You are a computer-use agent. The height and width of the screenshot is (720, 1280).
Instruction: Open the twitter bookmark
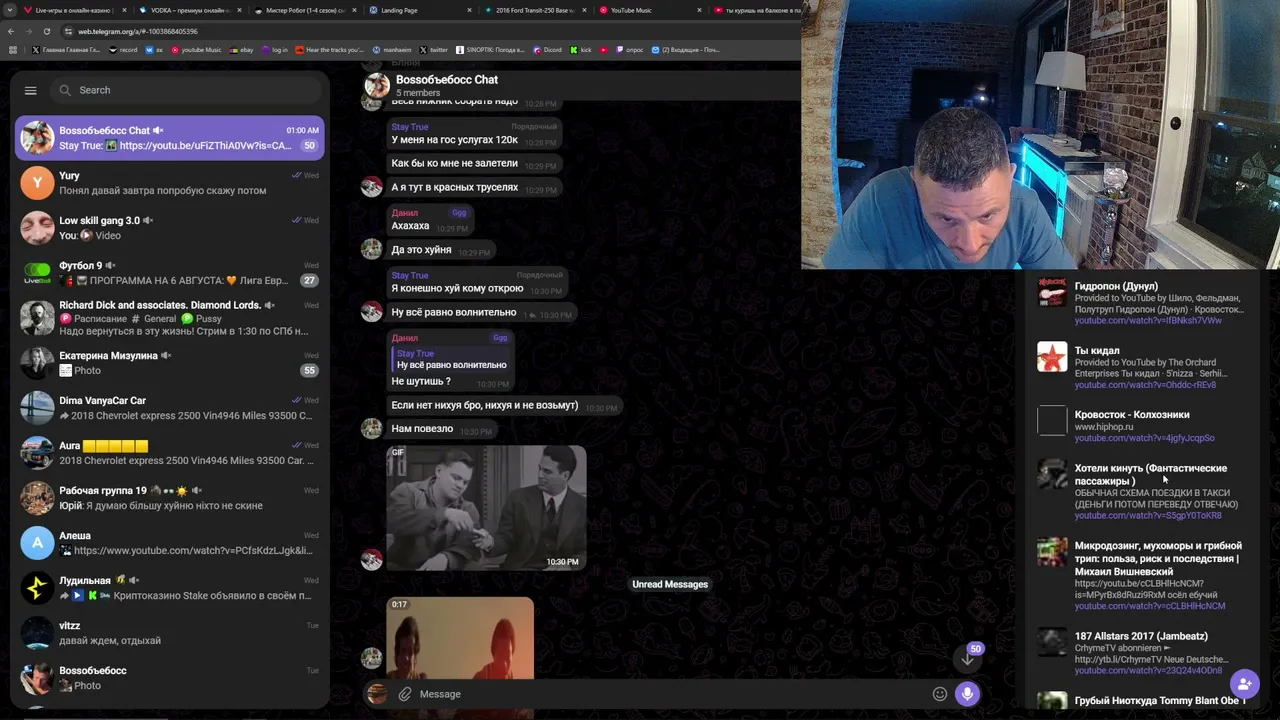[433, 50]
